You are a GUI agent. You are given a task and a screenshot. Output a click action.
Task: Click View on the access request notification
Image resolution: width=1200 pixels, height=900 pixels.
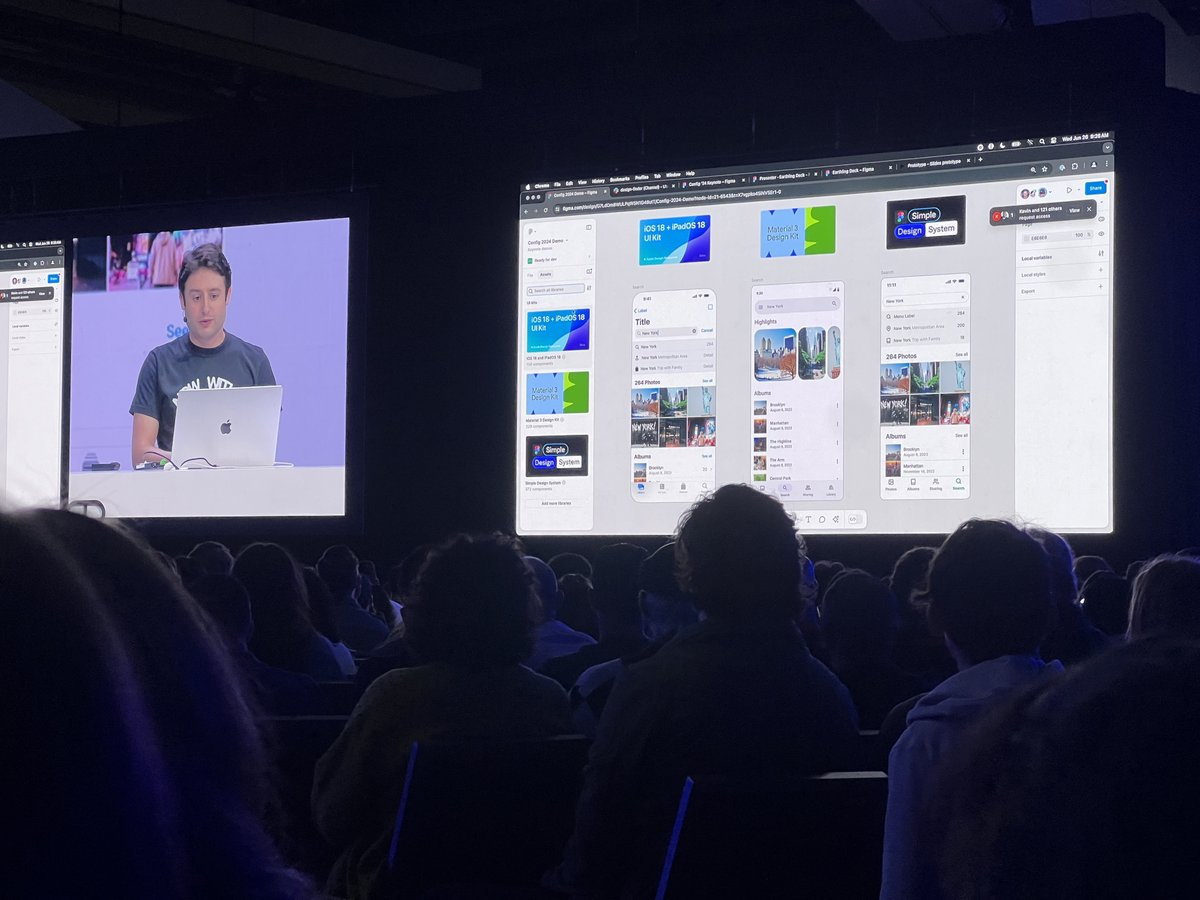point(1074,210)
